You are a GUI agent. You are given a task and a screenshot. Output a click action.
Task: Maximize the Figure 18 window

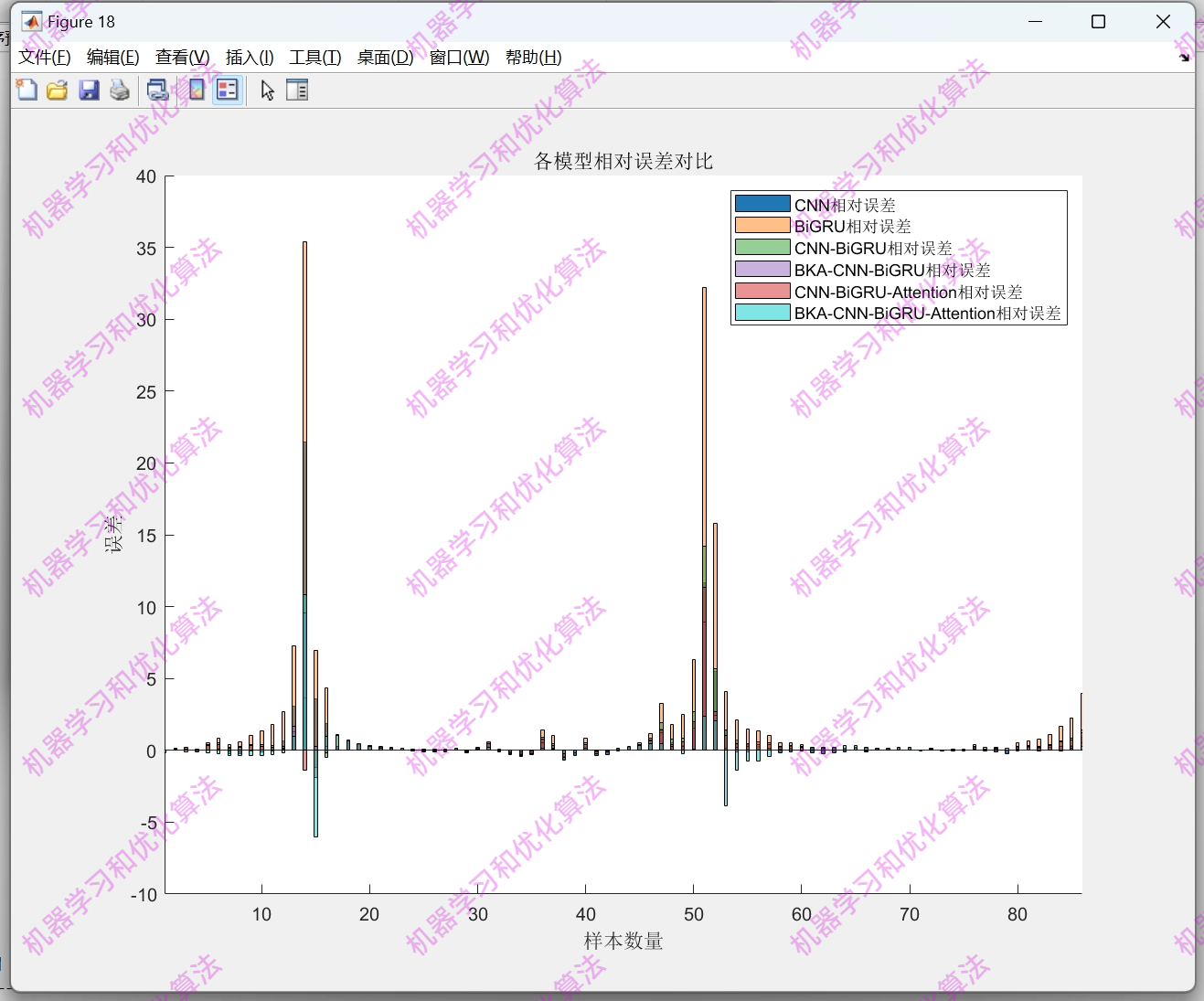[1099, 21]
